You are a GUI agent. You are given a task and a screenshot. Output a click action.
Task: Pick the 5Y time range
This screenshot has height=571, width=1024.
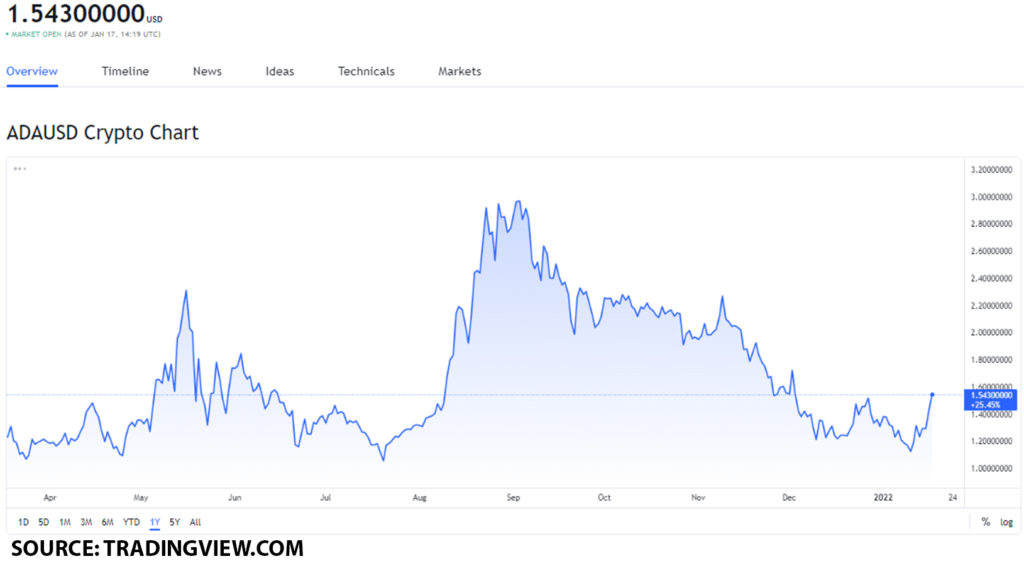click(174, 522)
